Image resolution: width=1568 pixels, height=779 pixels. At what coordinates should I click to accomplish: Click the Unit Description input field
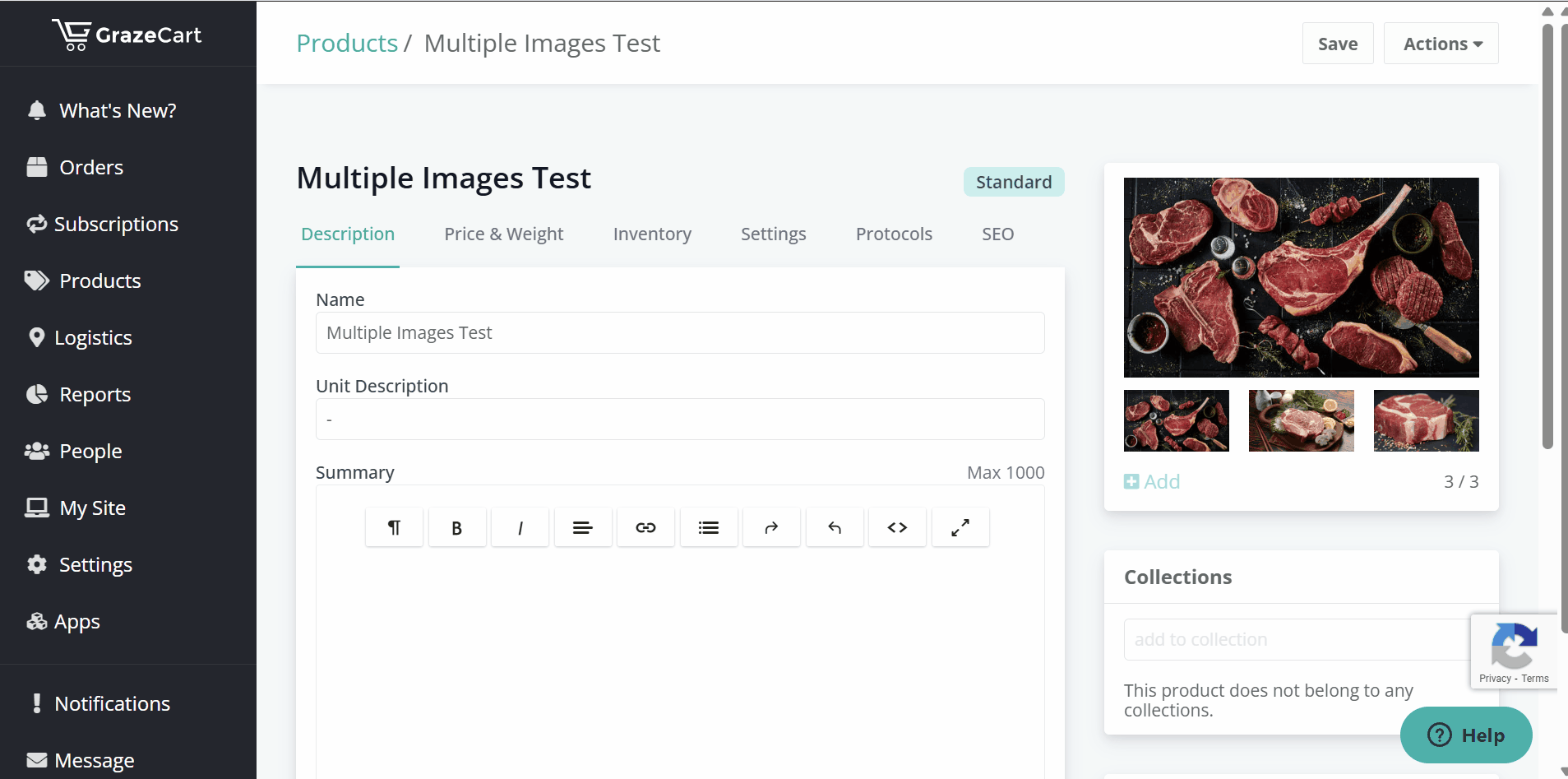680,420
